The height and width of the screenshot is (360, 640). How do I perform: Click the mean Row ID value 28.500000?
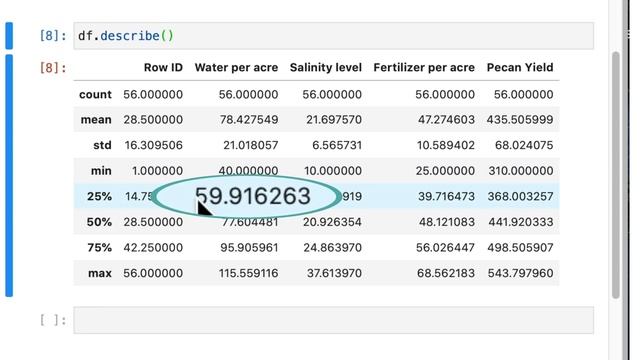(153, 120)
